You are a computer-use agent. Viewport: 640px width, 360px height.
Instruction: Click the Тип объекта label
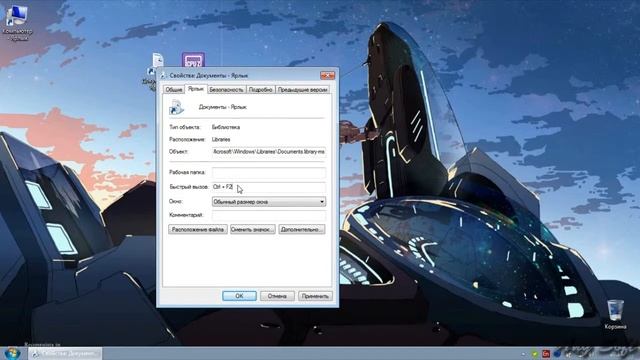click(x=184, y=127)
